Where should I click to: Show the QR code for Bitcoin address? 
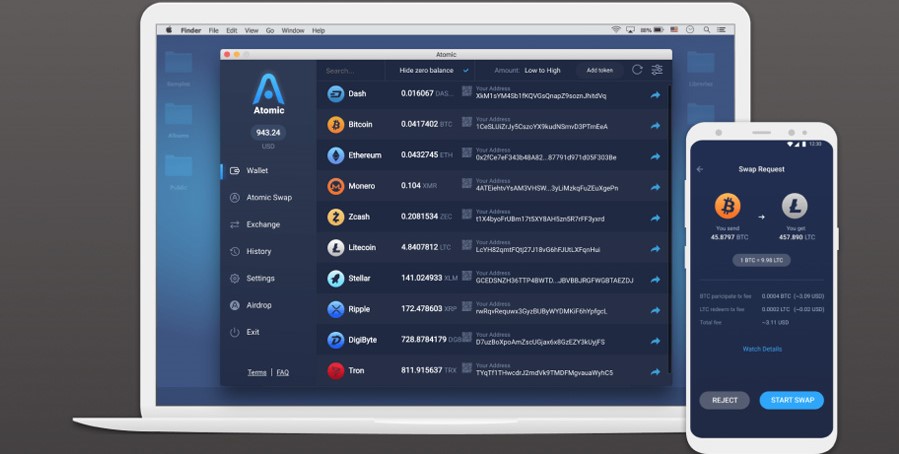(467, 122)
